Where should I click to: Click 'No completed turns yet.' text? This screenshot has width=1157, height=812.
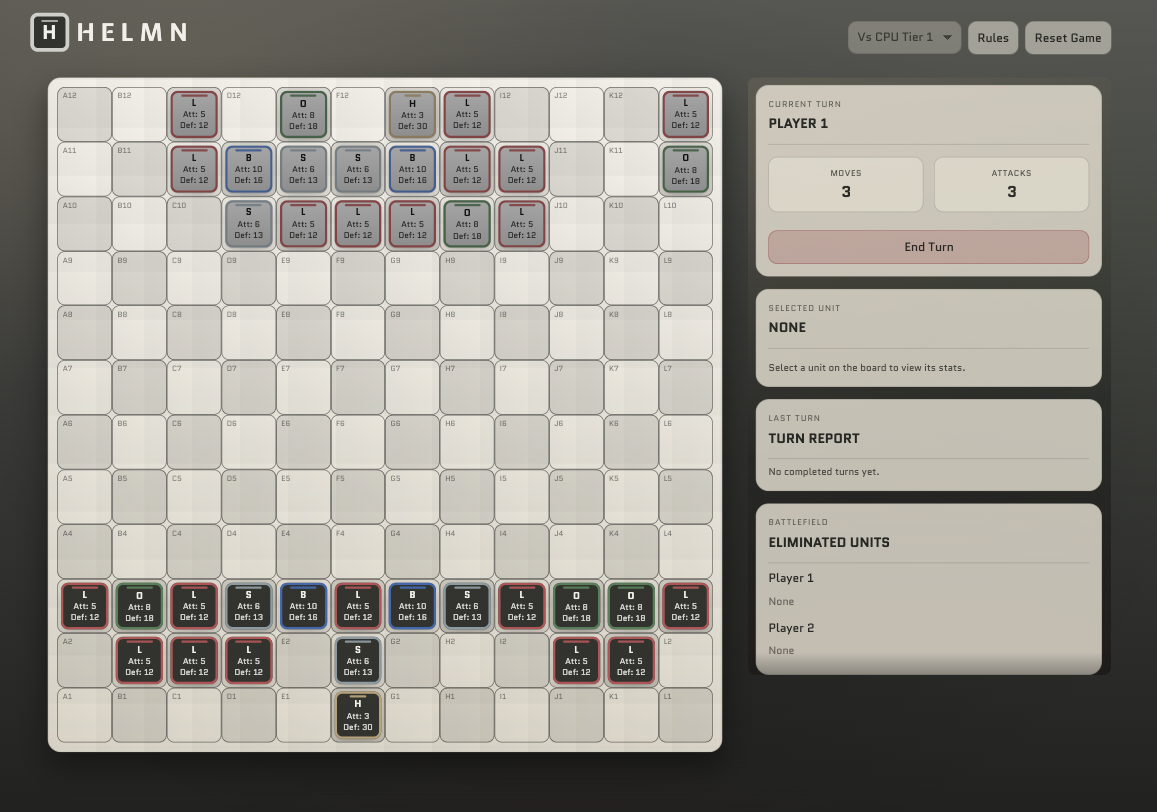point(823,472)
